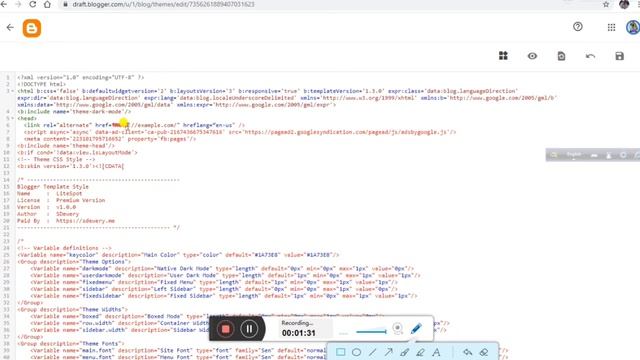This screenshot has height=360, width=640.
Task: Click the fixedsidebar Variable line
Action: click(224, 296)
